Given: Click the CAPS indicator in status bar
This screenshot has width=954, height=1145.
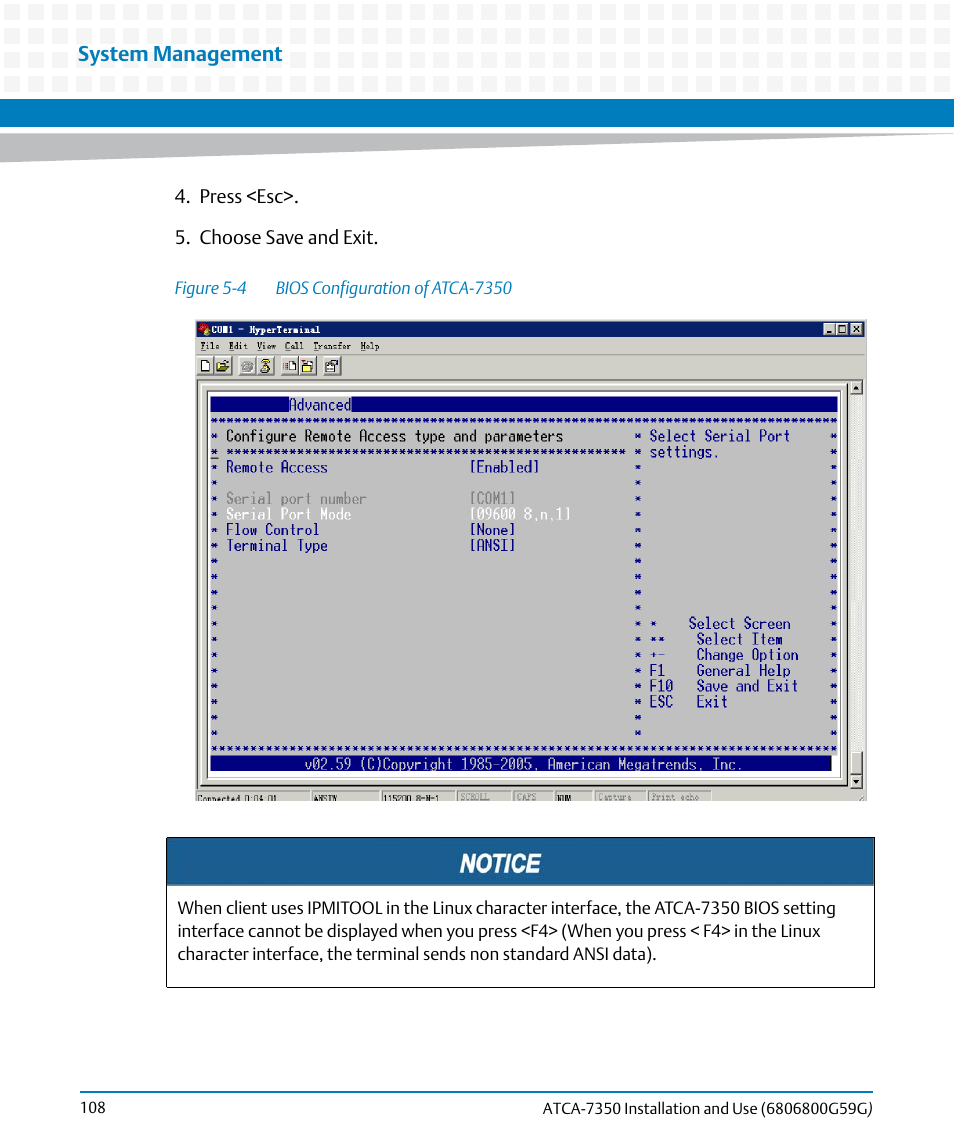Looking at the screenshot, I should coord(532,797).
